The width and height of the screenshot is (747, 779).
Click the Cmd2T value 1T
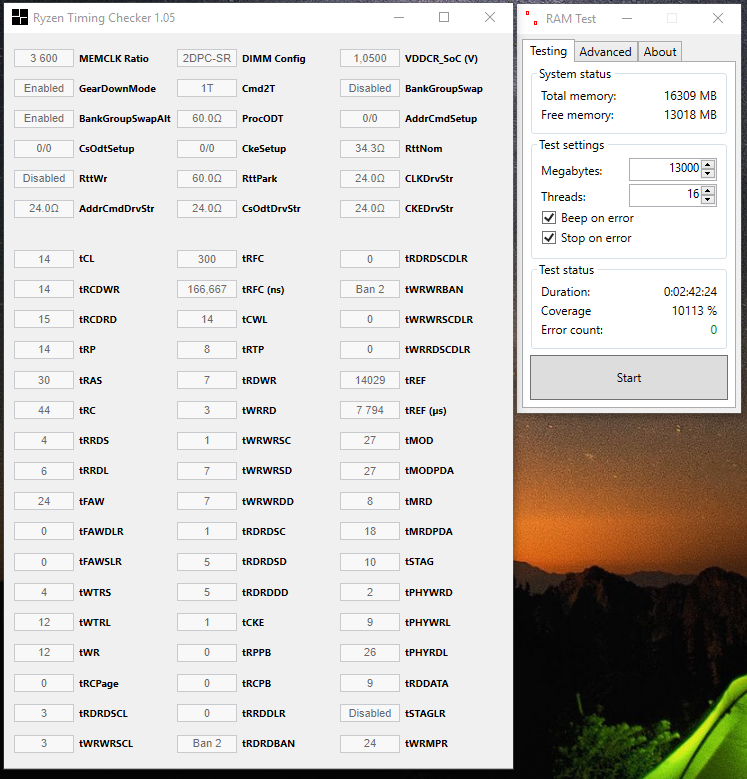click(207, 88)
